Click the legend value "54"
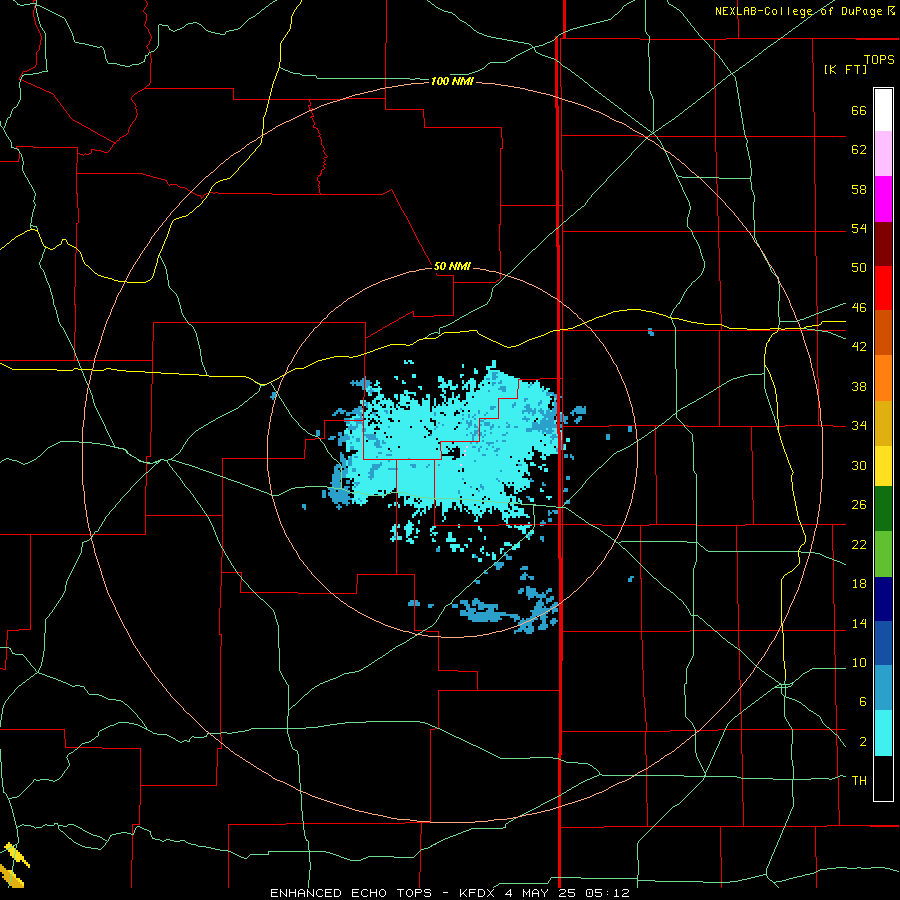The image size is (900, 900). (x=859, y=228)
